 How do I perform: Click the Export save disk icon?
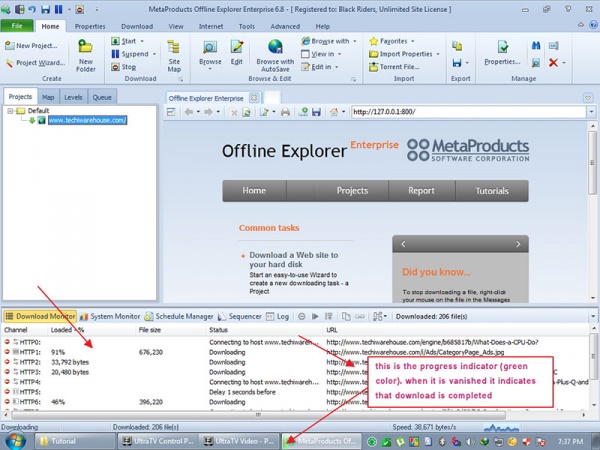(x=457, y=62)
